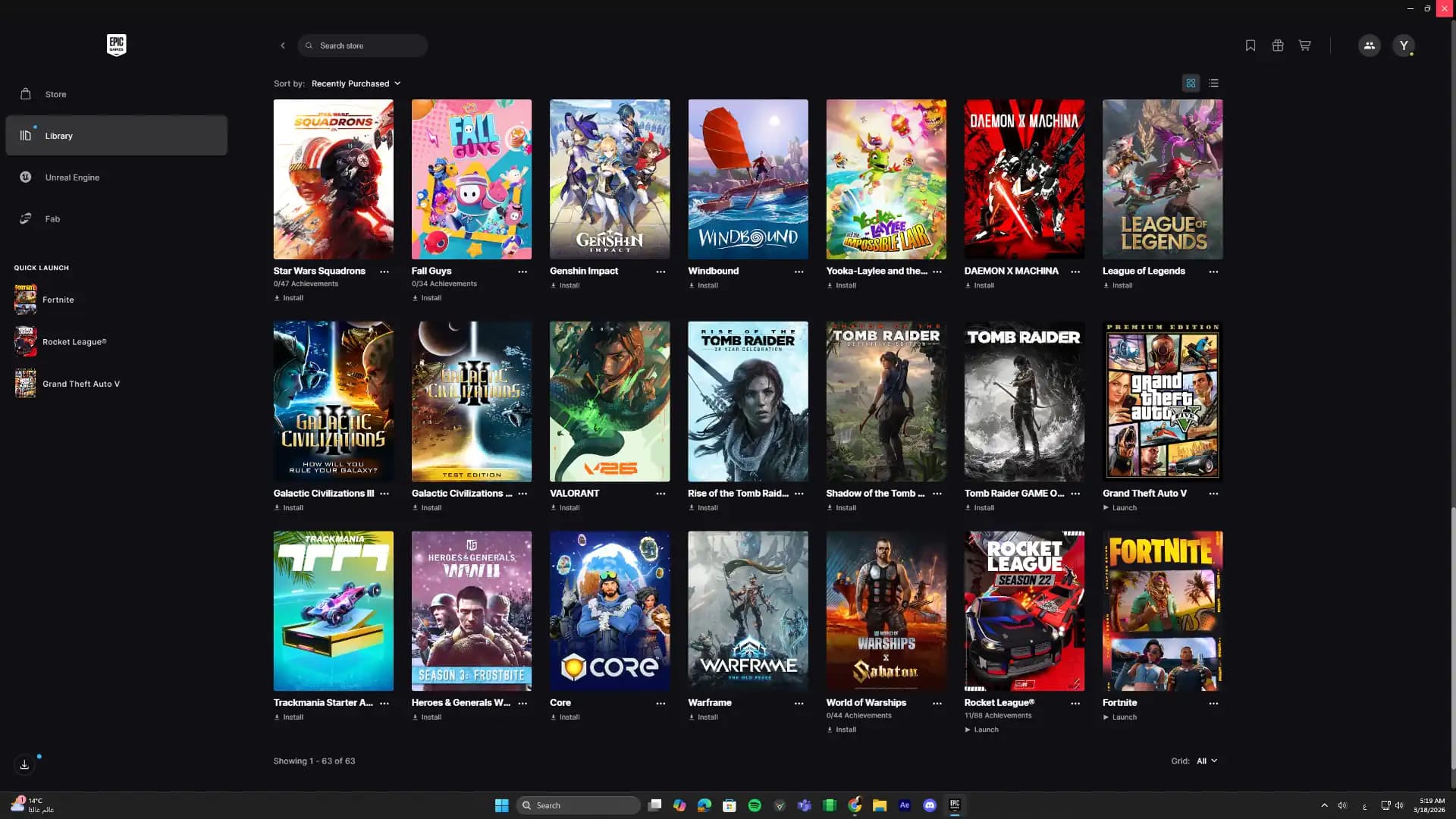Image resolution: width=1456 pixels, height=819 pixels.
Task: Open League of Legends options menu
Action: pyautogui.click(x=1213, y=271)
